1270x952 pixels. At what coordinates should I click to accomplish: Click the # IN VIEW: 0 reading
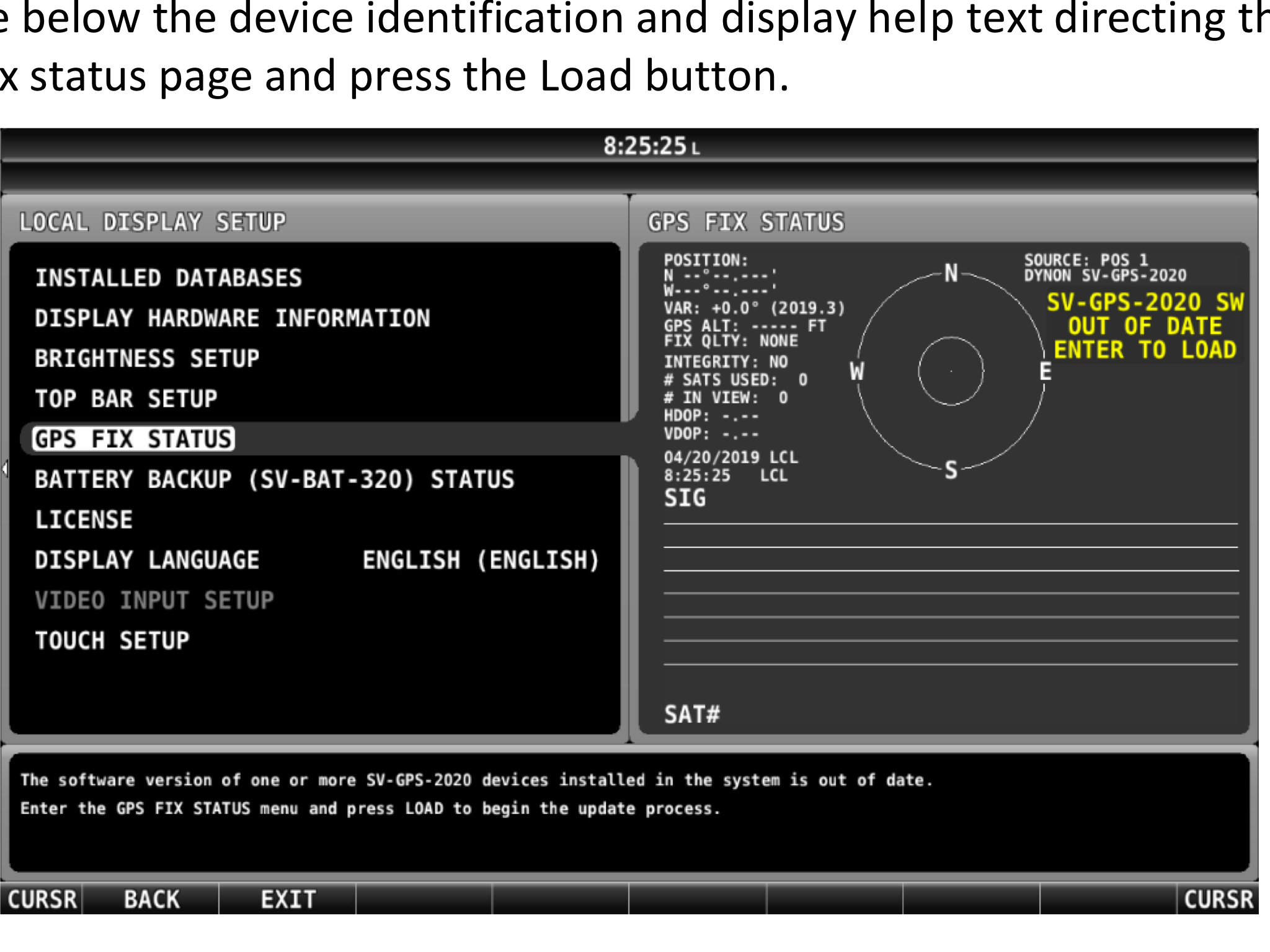pos(726,397)
